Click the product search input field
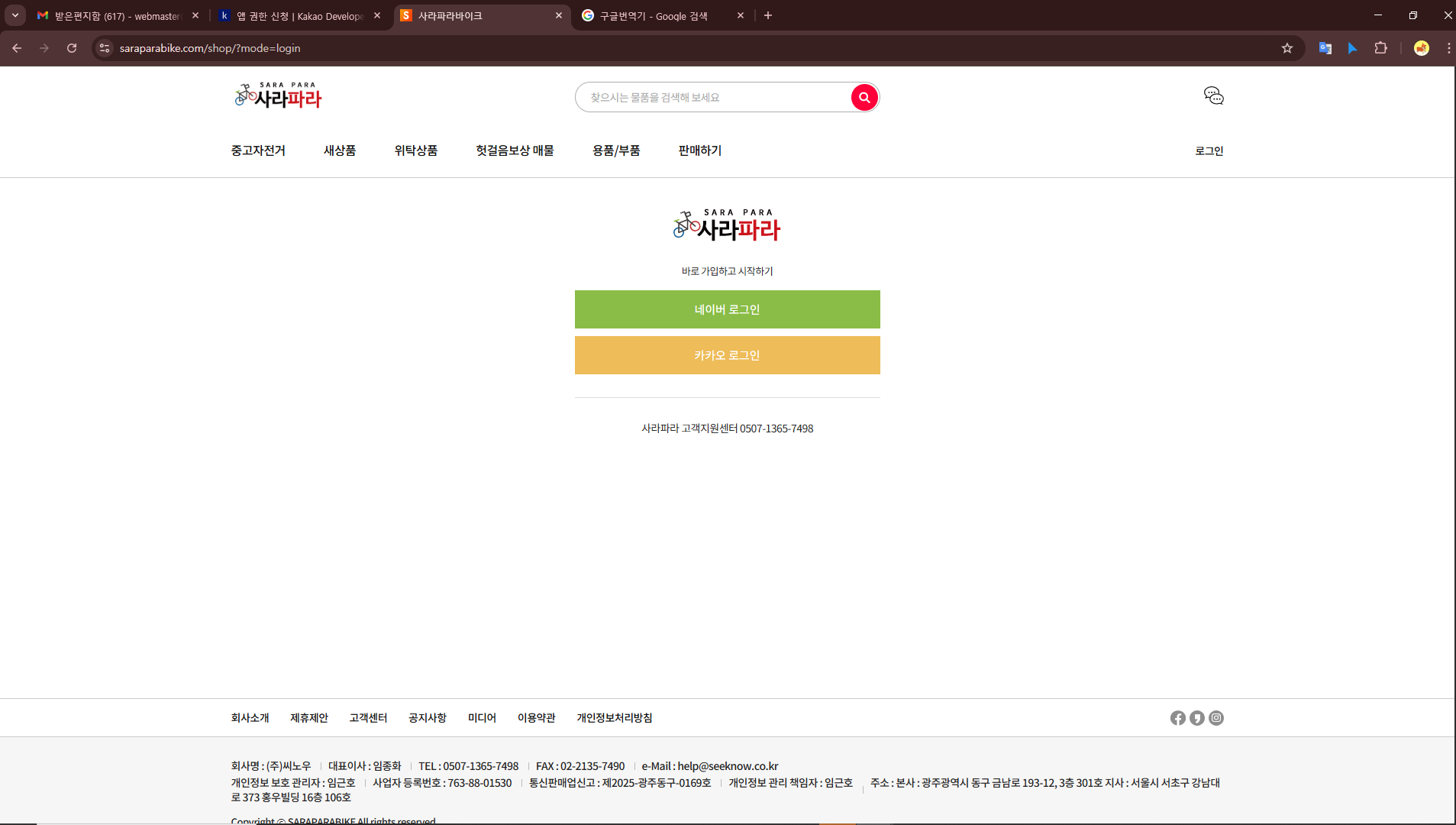 (714, 98)
